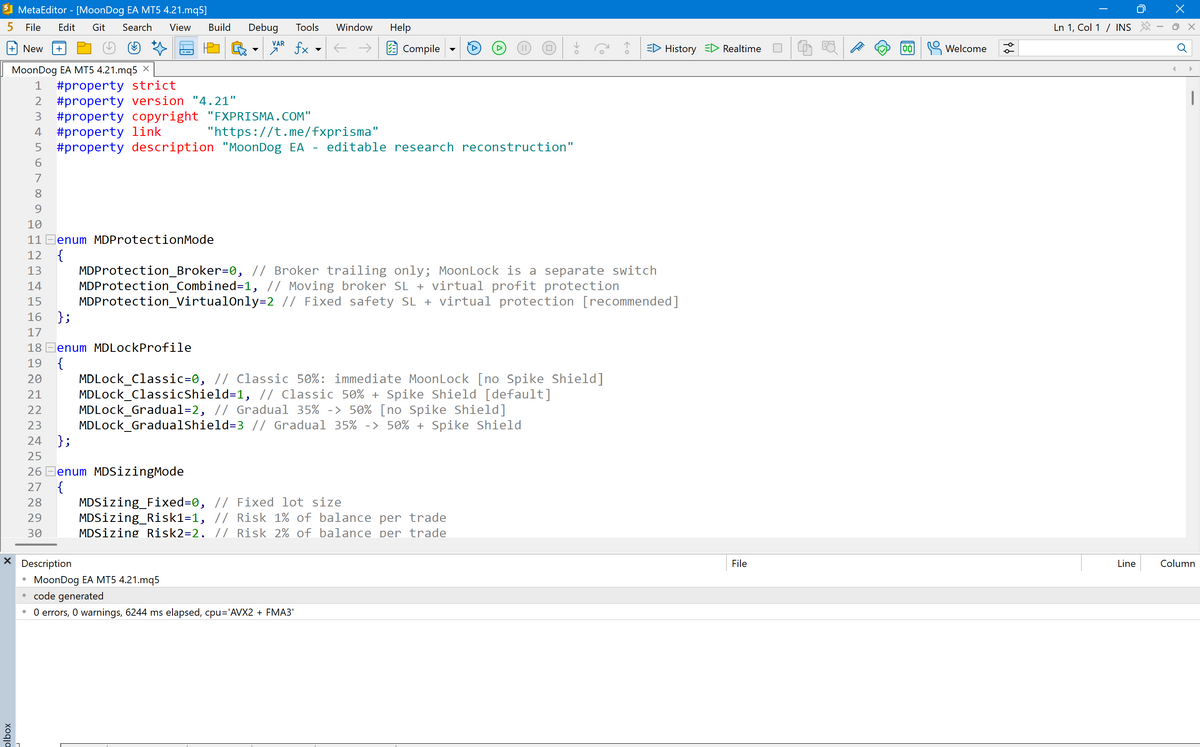The image size is (1200, 747).
Task: Click the Line column header
Action: [1126, 563]
